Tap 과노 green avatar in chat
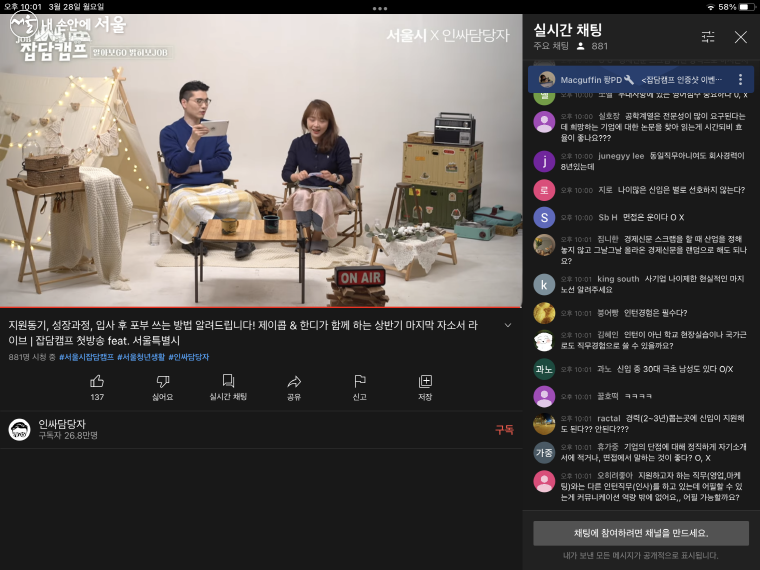Image resolution: width=760 pixels, height=570 pixels. click(x=544, y=369)
